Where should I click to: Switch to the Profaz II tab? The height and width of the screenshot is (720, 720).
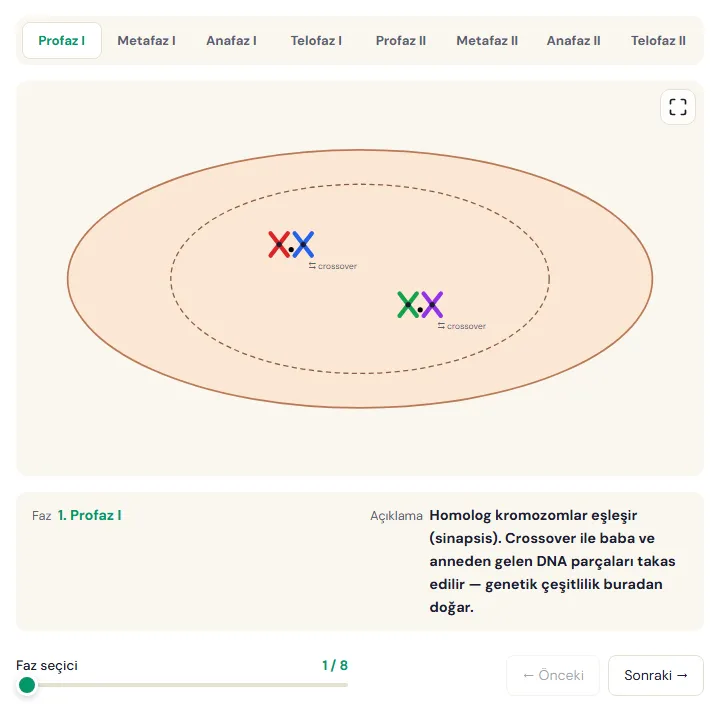click(401, 40)
